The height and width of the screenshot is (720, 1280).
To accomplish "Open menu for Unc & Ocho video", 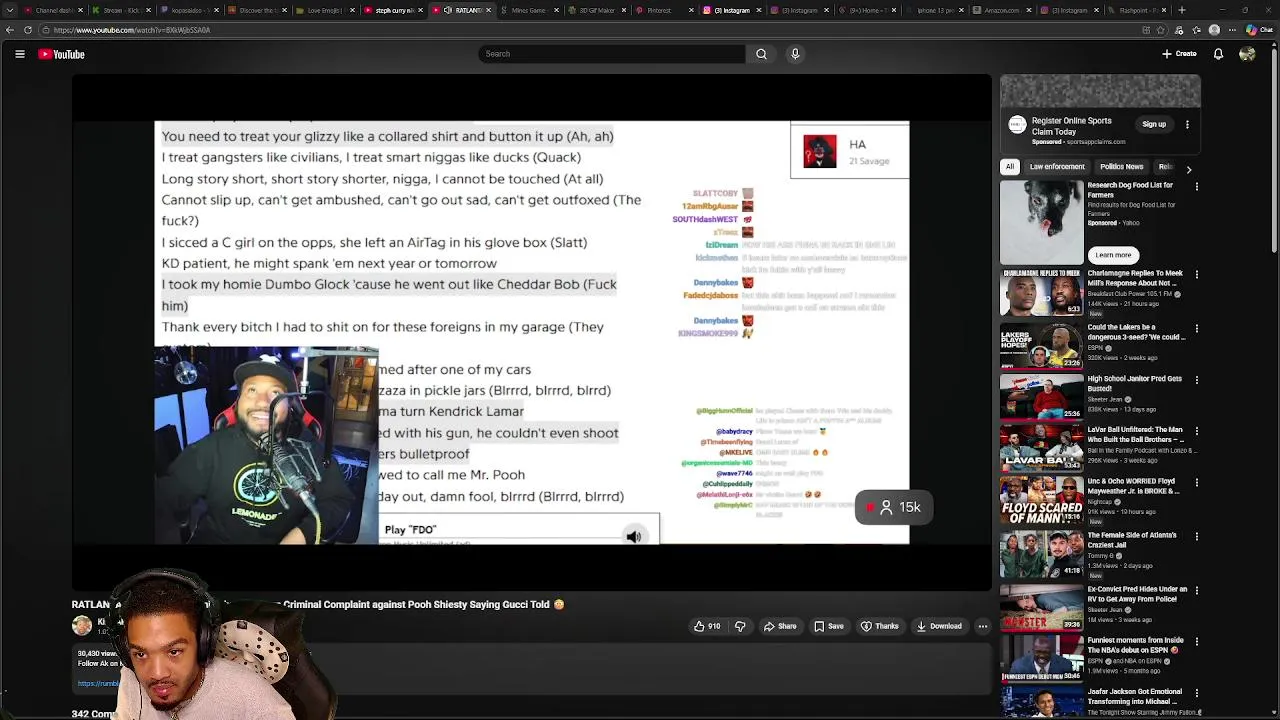I will 1196,483.
